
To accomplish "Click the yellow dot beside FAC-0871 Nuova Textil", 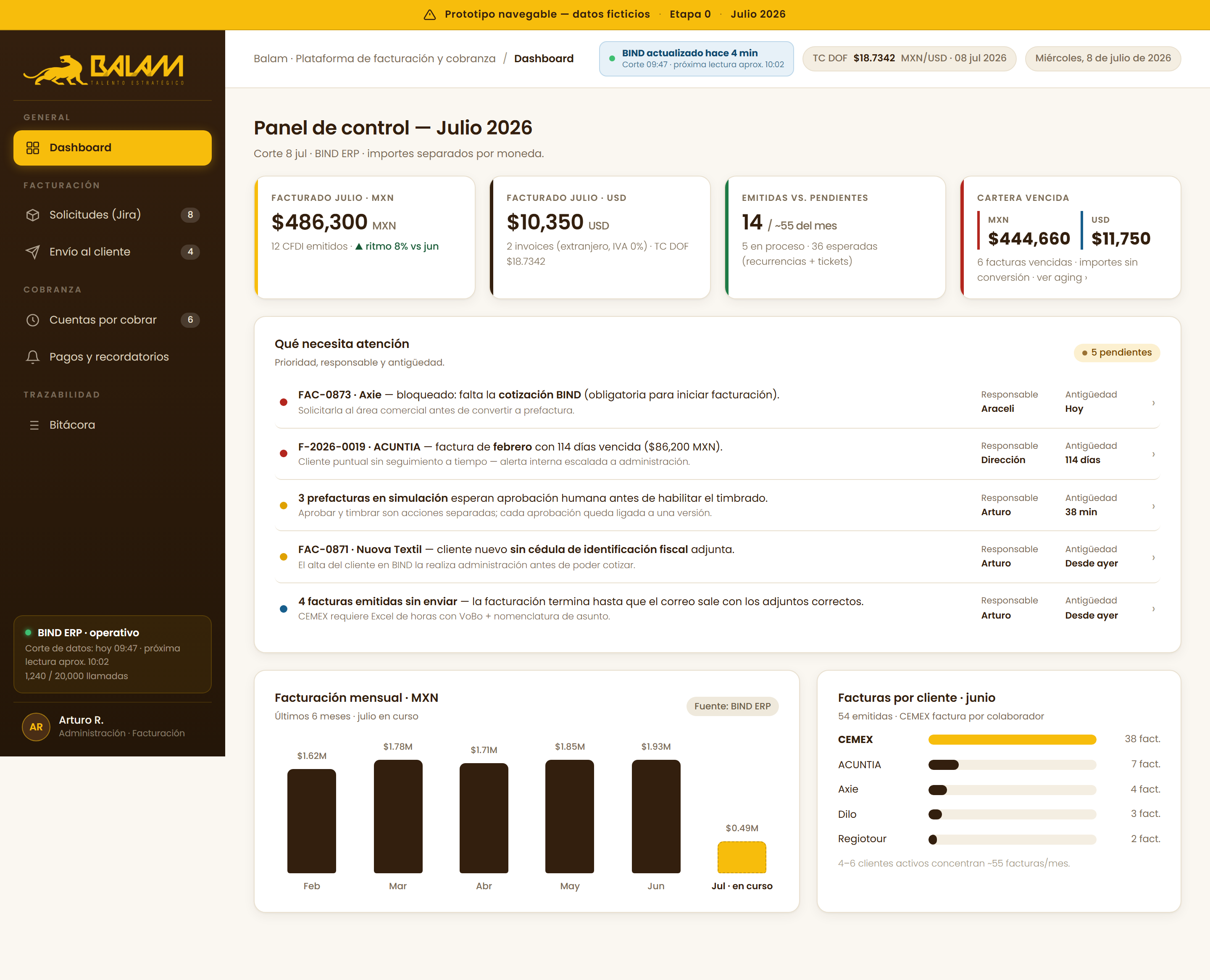I will pos(283,557).
